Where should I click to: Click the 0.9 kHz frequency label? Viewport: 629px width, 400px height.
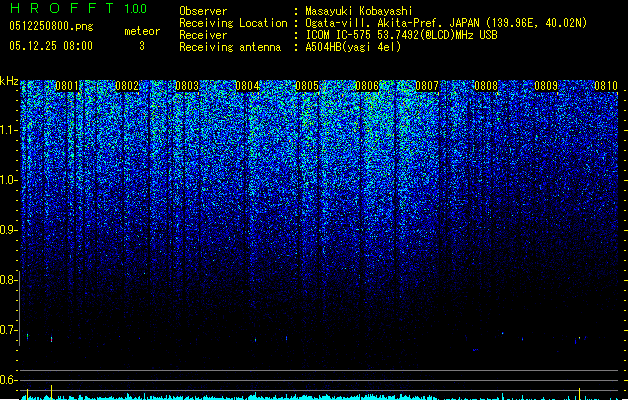[x=9, y=230]
